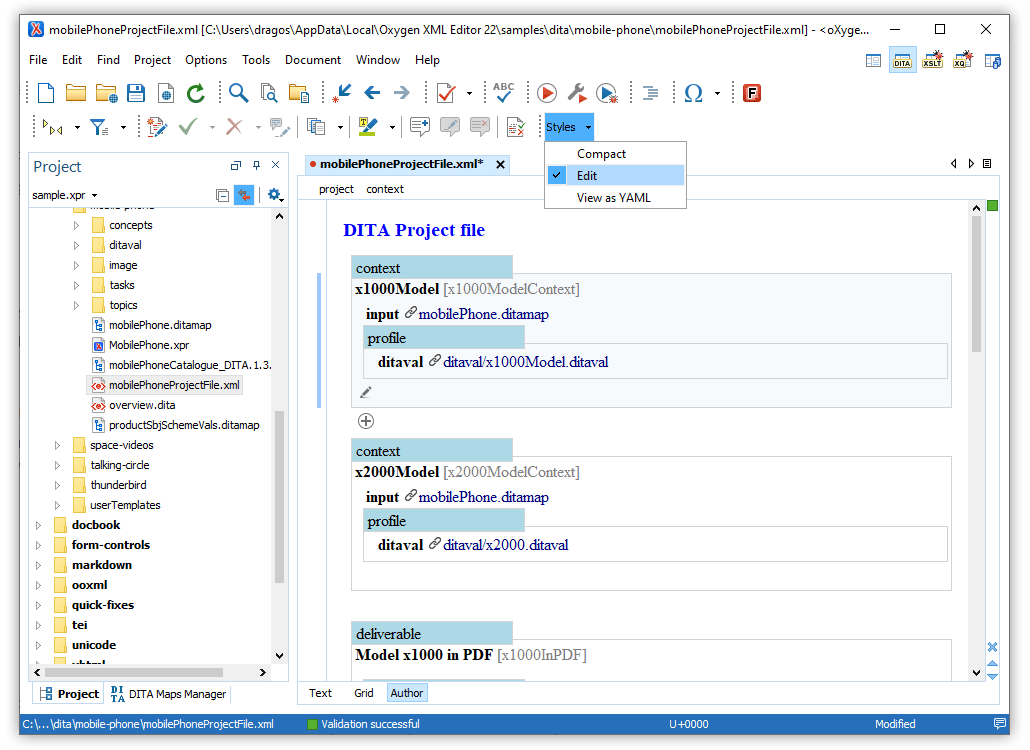Reload the document with the green refresh icon
This screenshot has width=1030, height=750.
(x=196, y=93)
